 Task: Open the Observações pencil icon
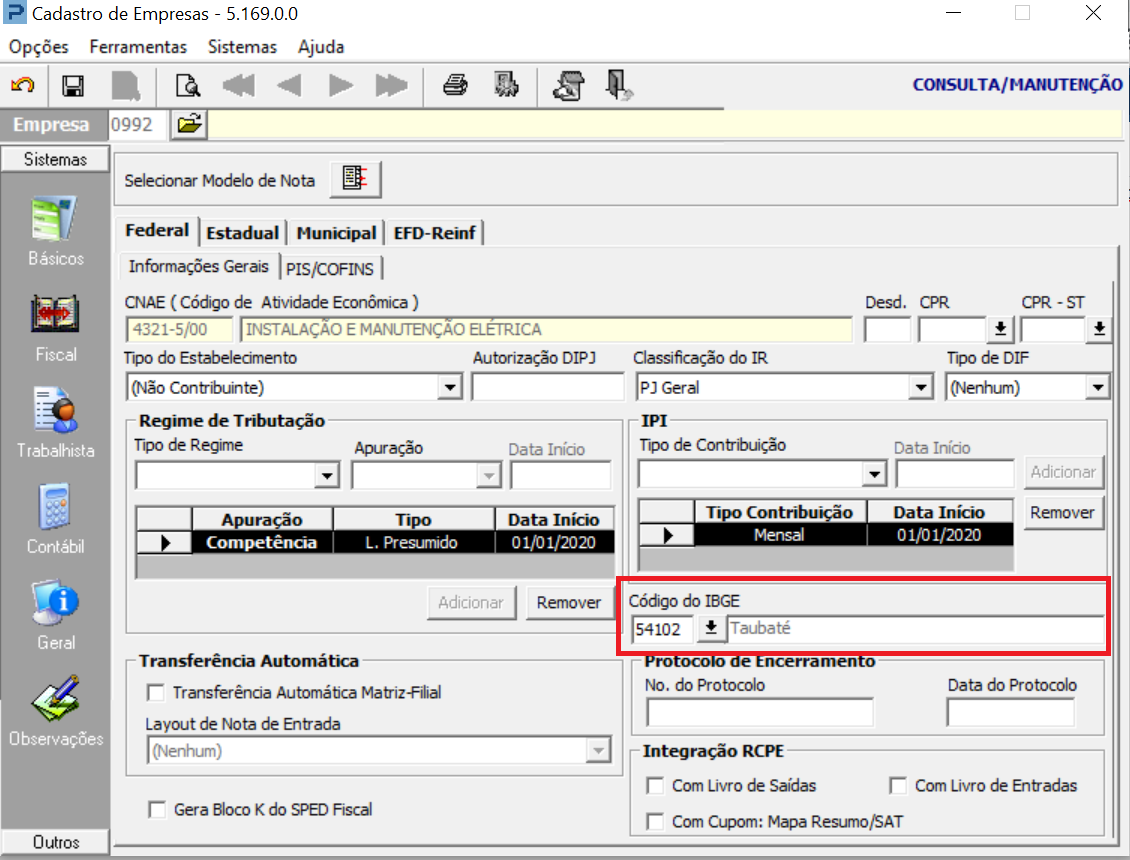[x=55, y=697]
